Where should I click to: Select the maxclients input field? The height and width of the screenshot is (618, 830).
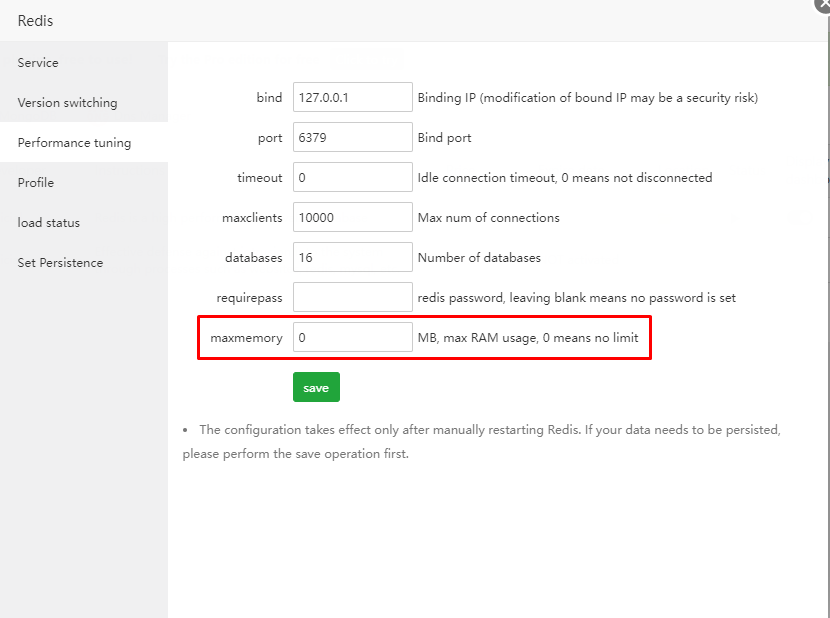click(x=352, y=217)
